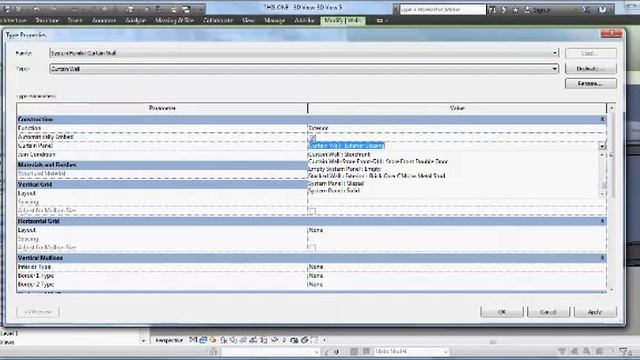Collapse the Horizontal Grid group

602,221
